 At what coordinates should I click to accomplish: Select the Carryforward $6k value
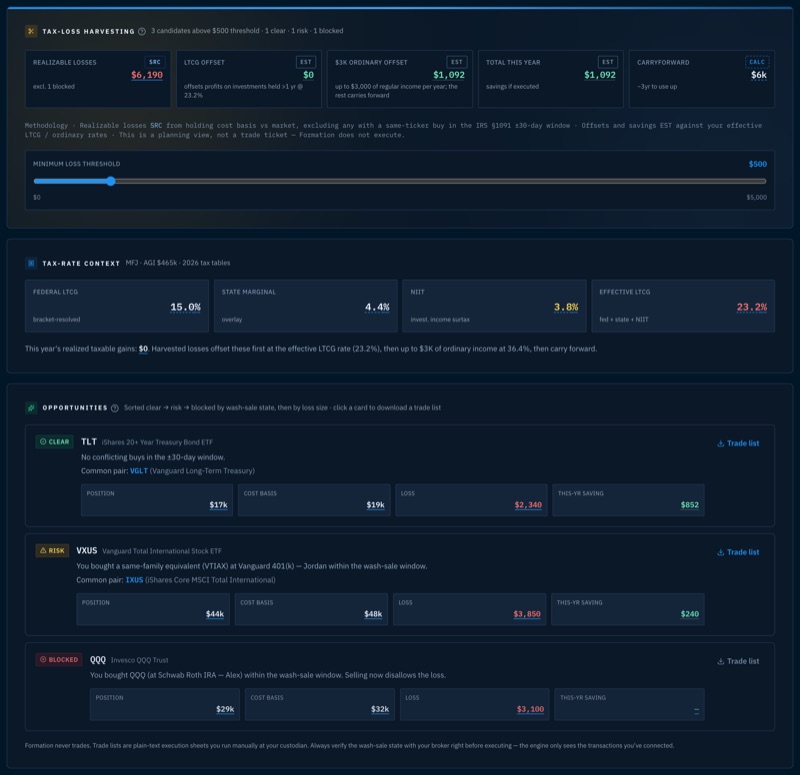point(759,75)
